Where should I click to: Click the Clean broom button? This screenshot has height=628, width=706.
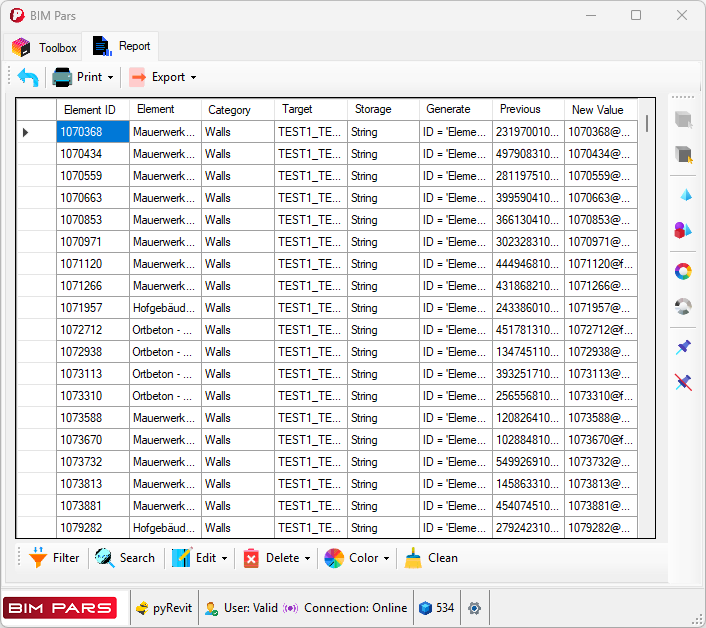coord(431,558)
